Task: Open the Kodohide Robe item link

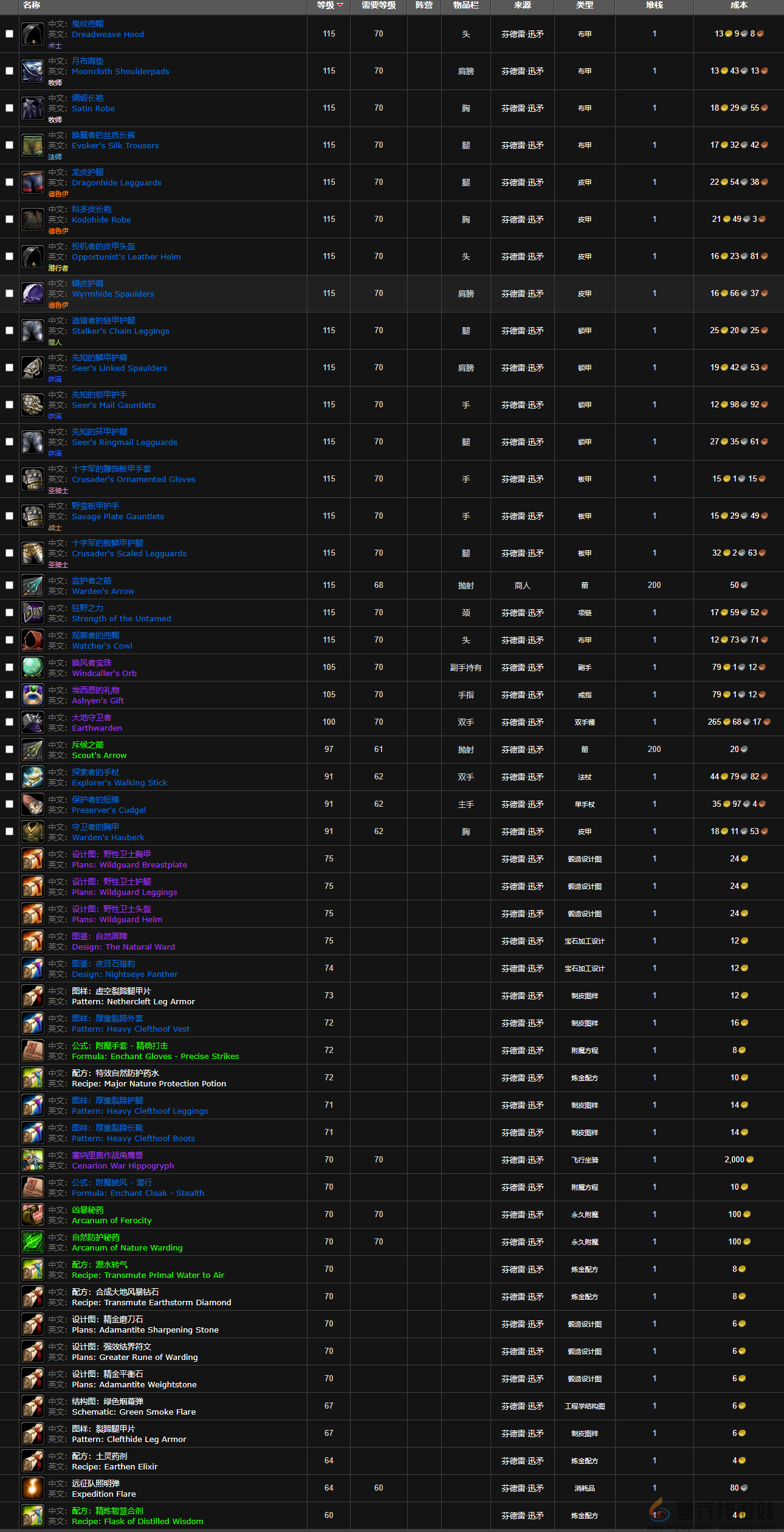Action: 101,220
